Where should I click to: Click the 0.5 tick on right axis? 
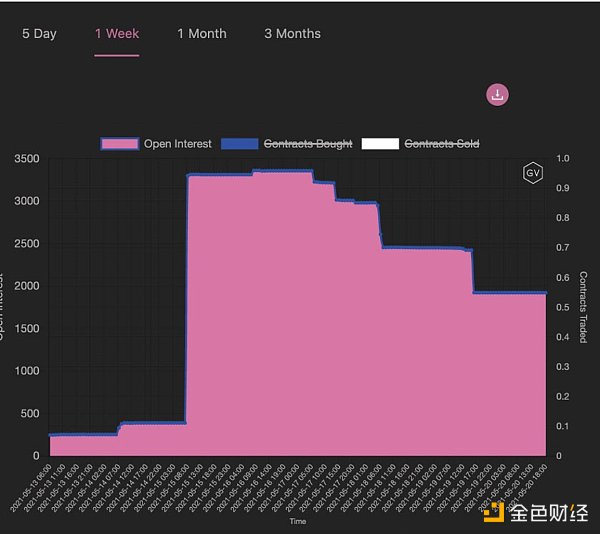[x=562, y=307]
